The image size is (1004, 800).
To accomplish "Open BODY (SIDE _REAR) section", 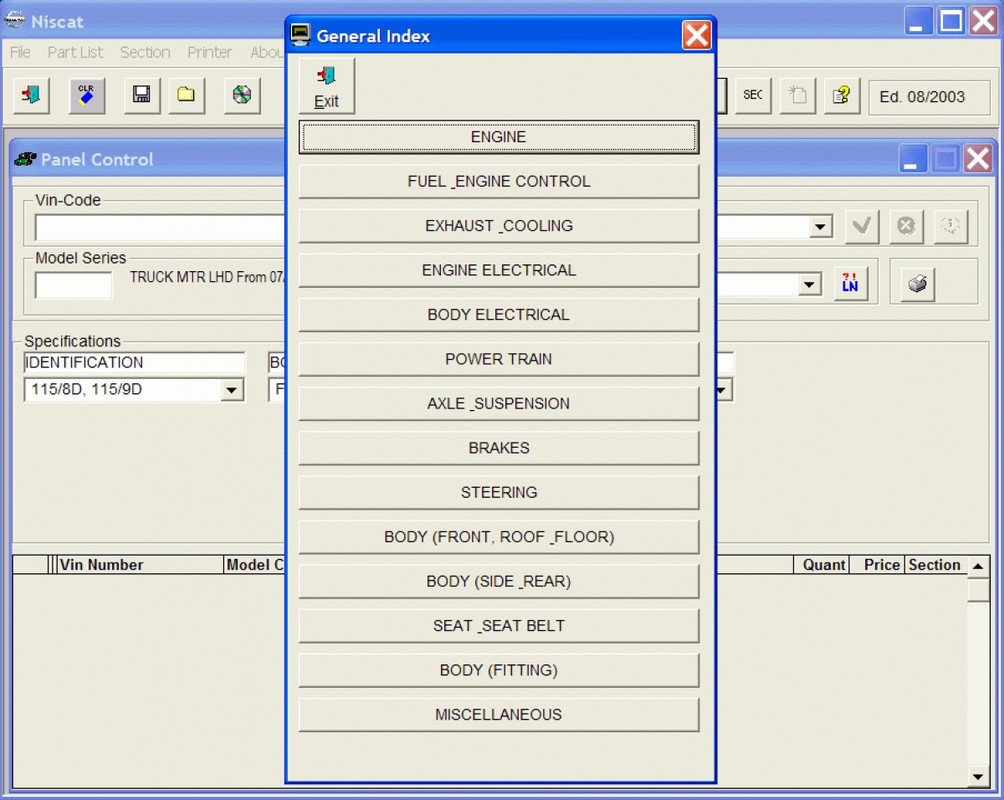I will [x=499, y=581].
